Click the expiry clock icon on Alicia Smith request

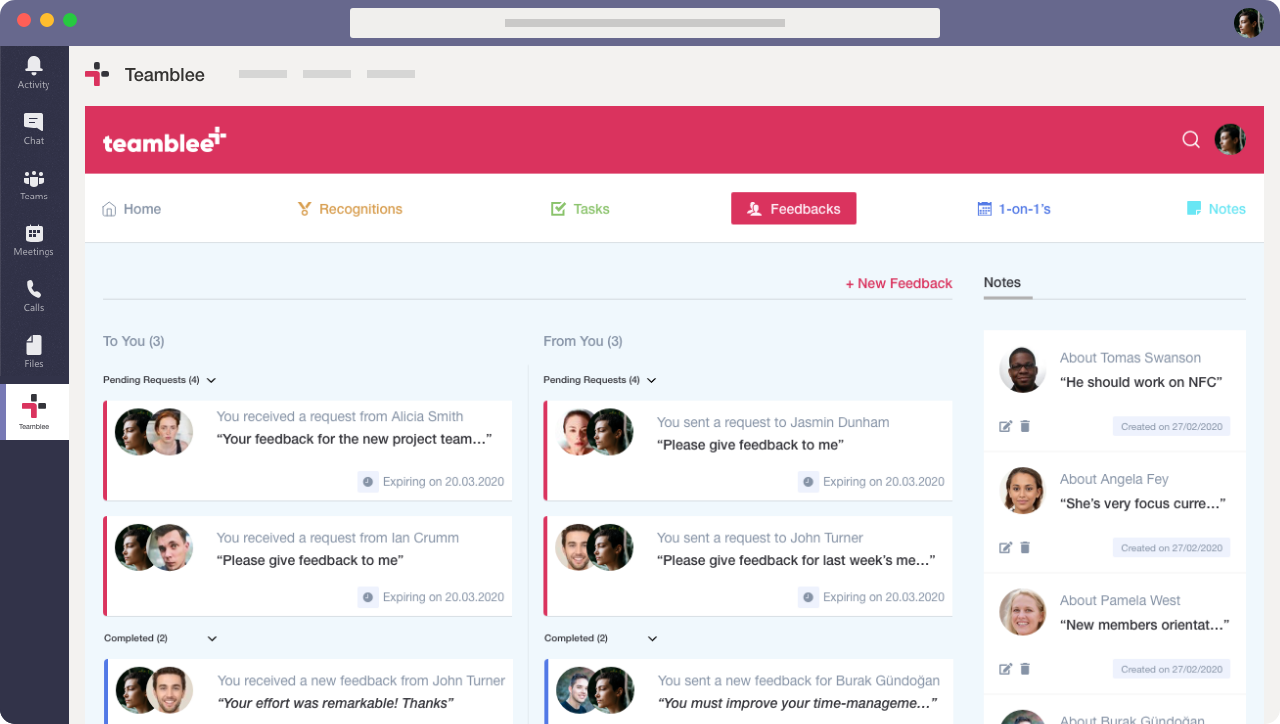point(368,481)
